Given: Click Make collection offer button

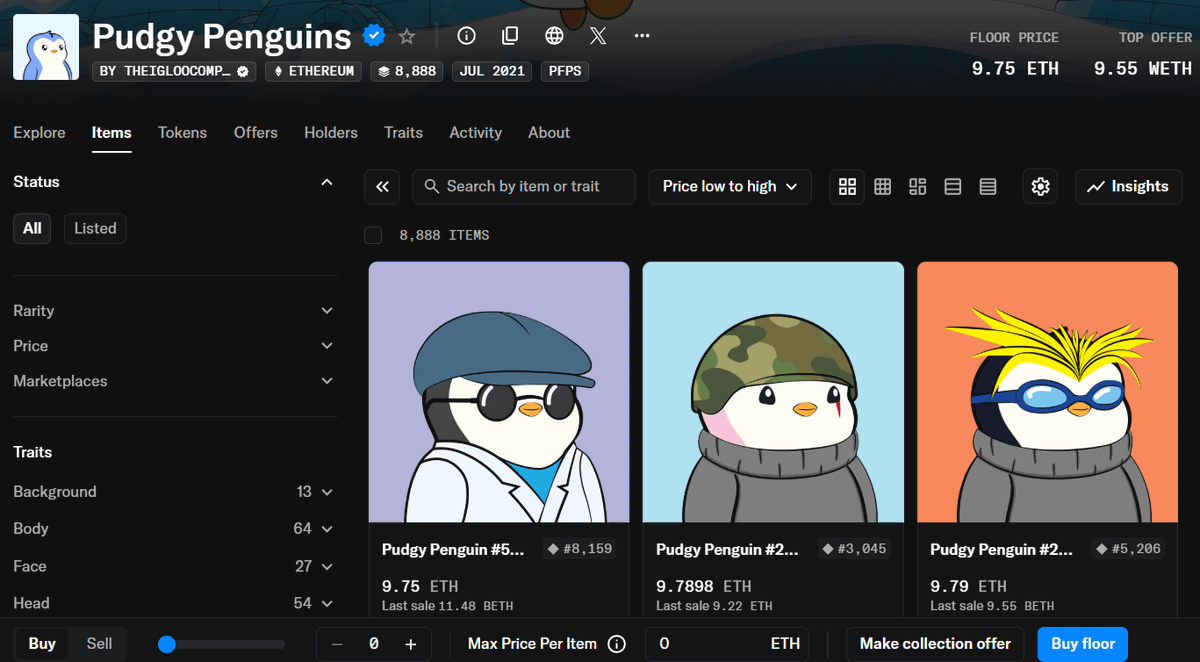Looking at the screenshot, I should (x=935, y=644).
